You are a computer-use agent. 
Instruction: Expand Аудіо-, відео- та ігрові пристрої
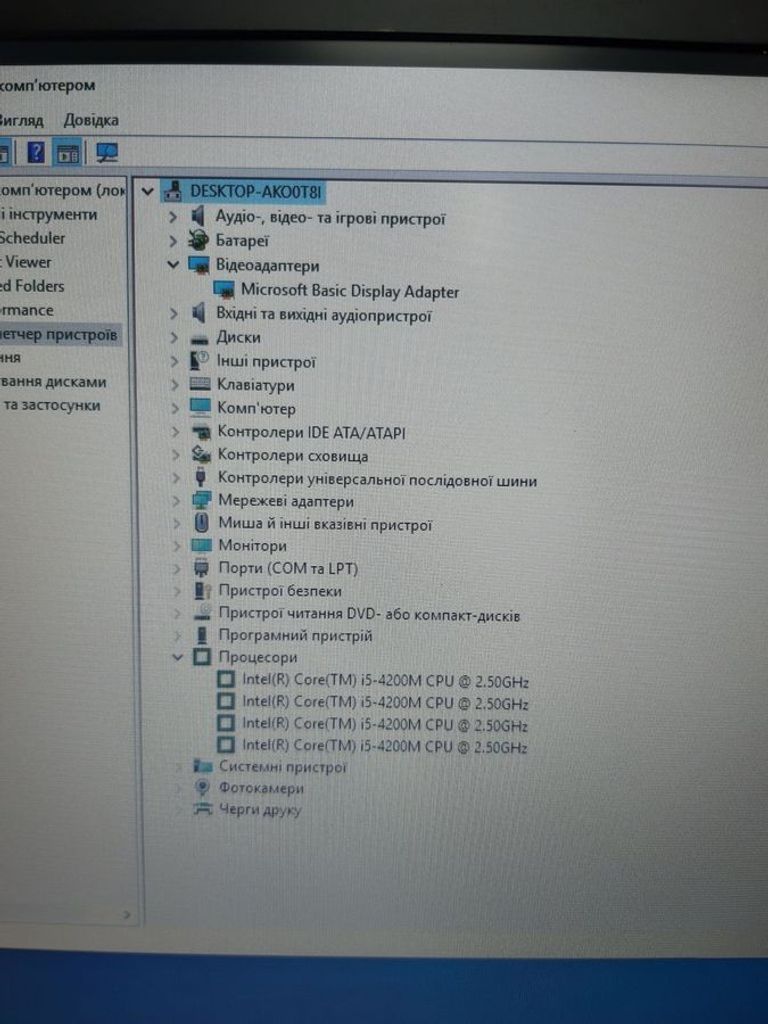172,216
